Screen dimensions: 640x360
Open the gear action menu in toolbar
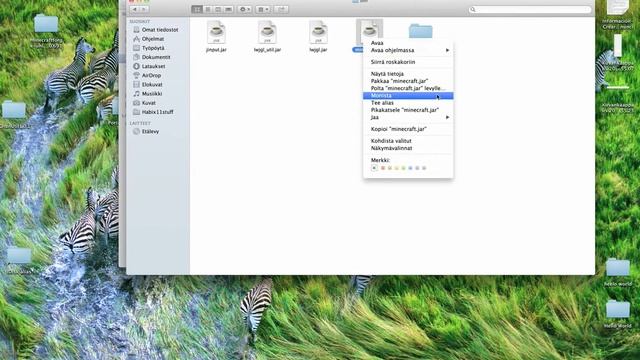244,9
